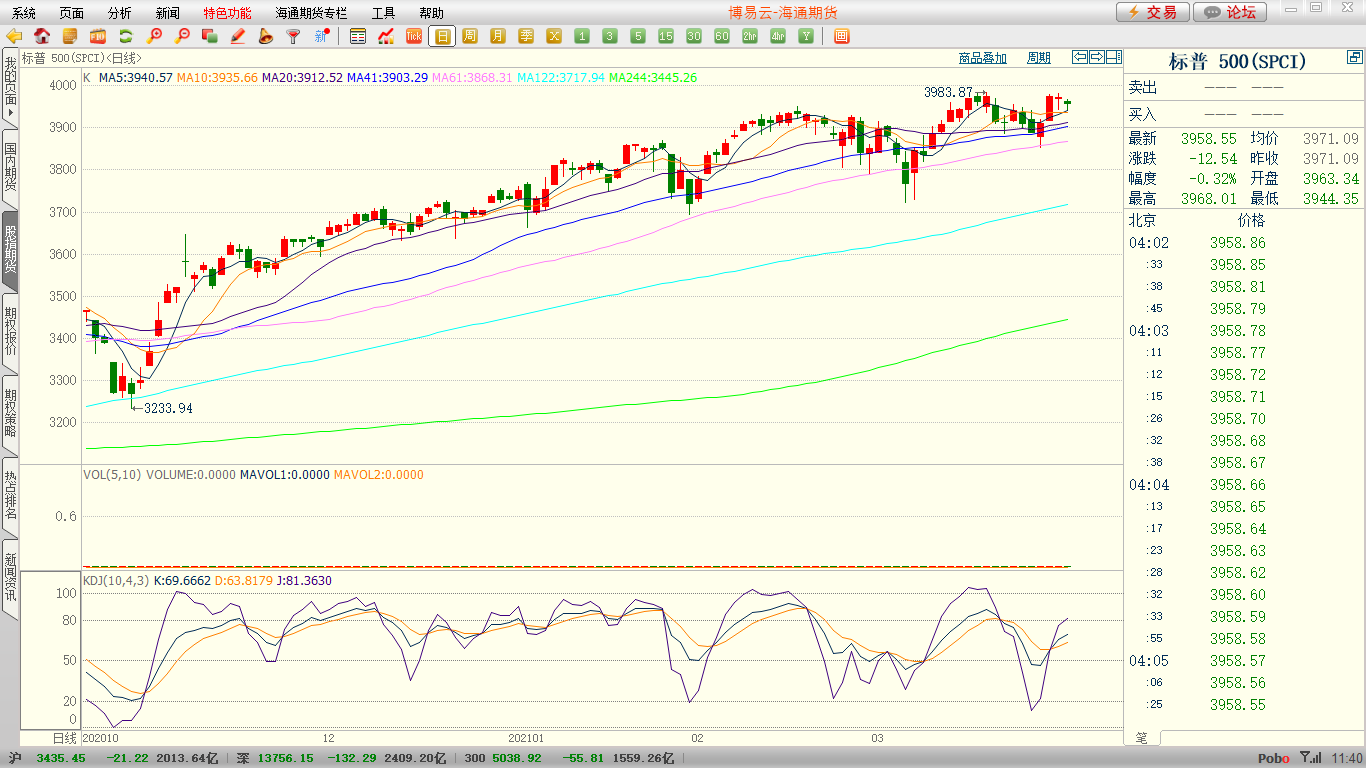Open the red layout window icon
Image resolution: width=1366 pixels, height=768 pixels.
click(x=842, y=36)
